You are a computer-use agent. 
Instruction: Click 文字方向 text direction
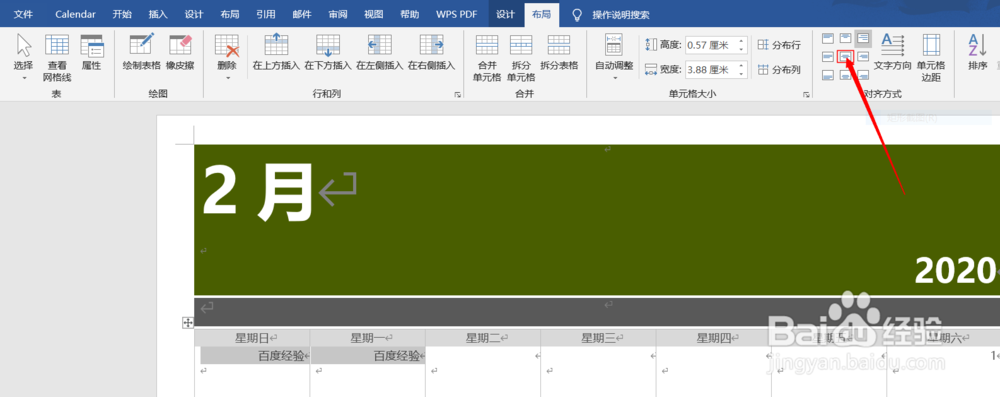click(892, 52)
